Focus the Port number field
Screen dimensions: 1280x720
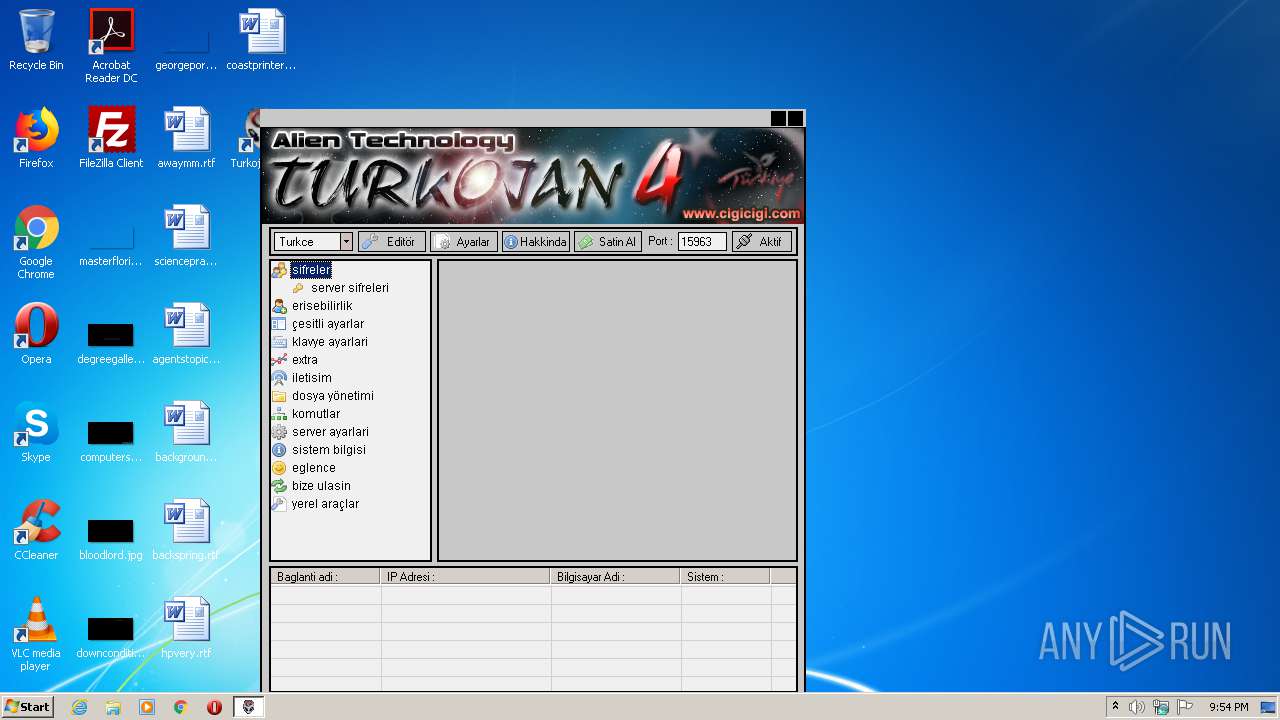click(702, 242)
